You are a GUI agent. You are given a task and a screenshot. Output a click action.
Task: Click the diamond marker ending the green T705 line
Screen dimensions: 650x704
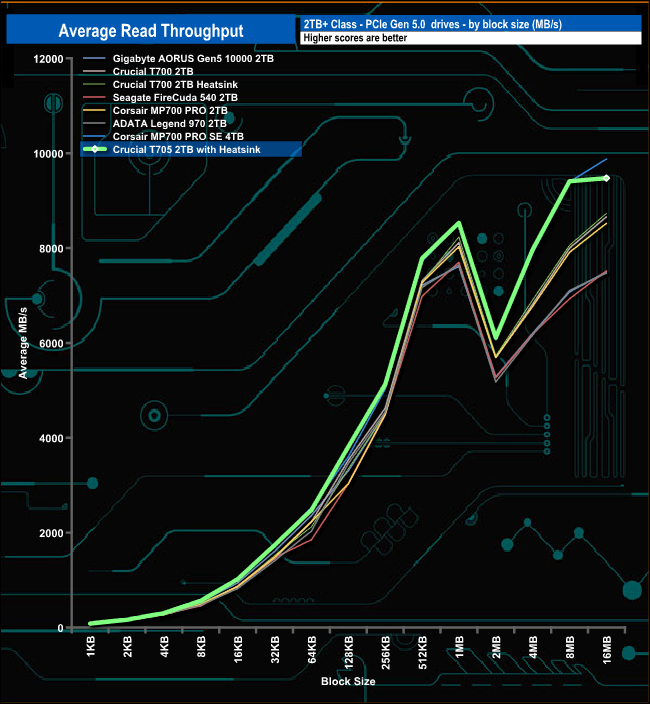pos(606,178)
